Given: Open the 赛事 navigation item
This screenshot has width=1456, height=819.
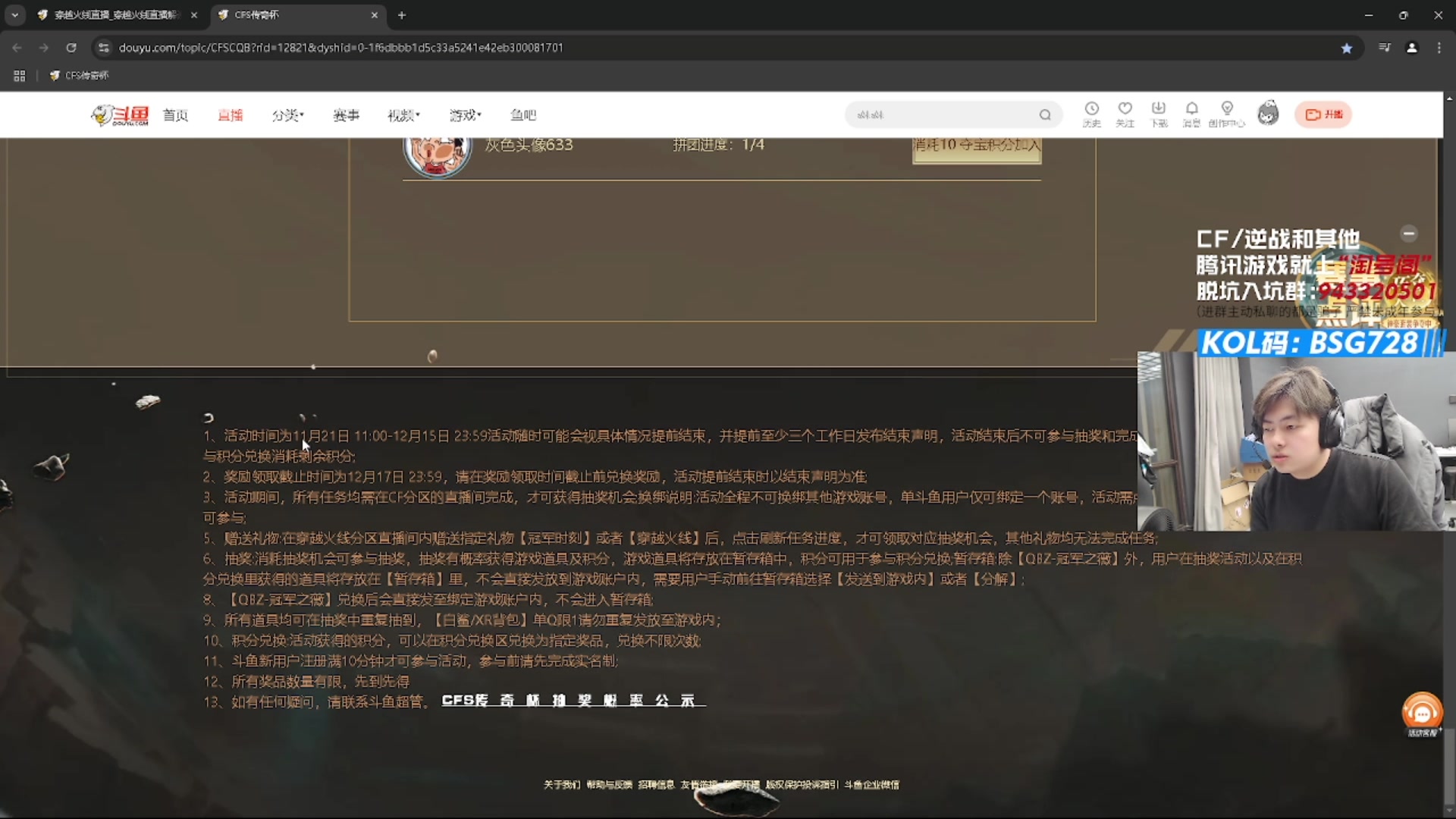Looking at the screenshot, I should tap(346, 115).
